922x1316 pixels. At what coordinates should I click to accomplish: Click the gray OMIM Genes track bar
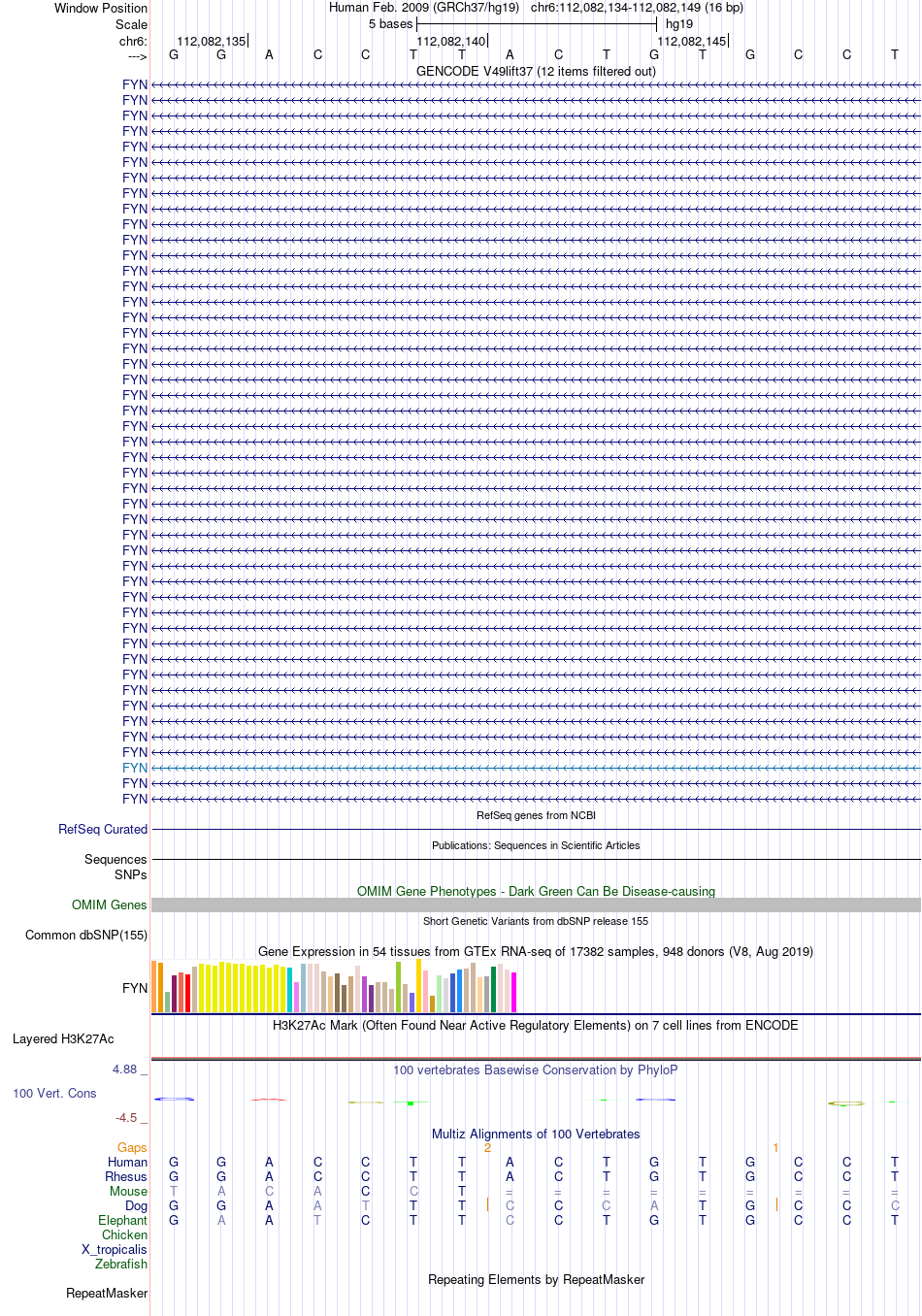(x=536, y=905)
